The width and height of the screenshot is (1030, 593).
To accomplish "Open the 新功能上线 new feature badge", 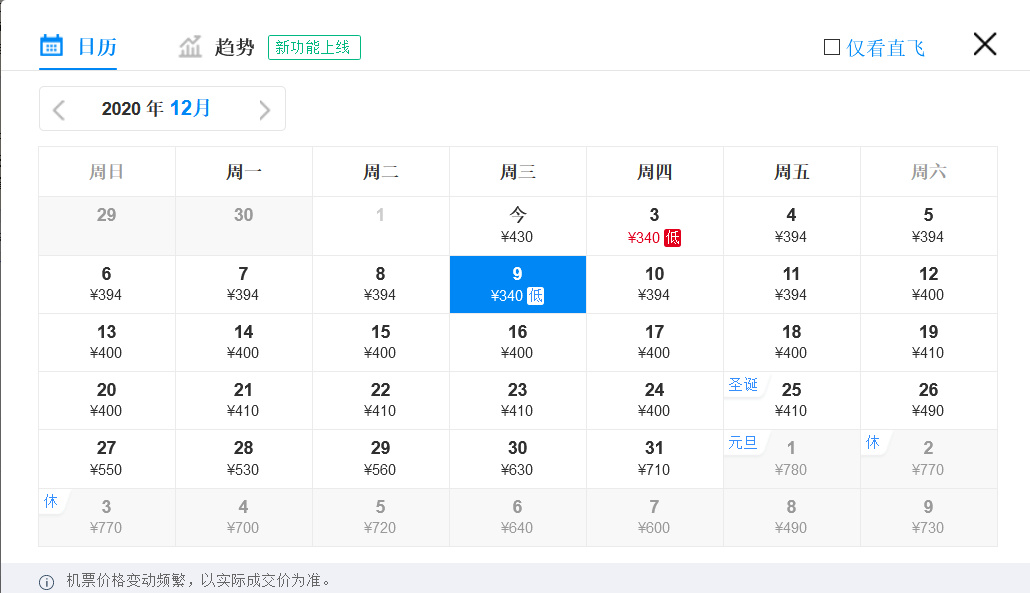I will pos(314,47).
